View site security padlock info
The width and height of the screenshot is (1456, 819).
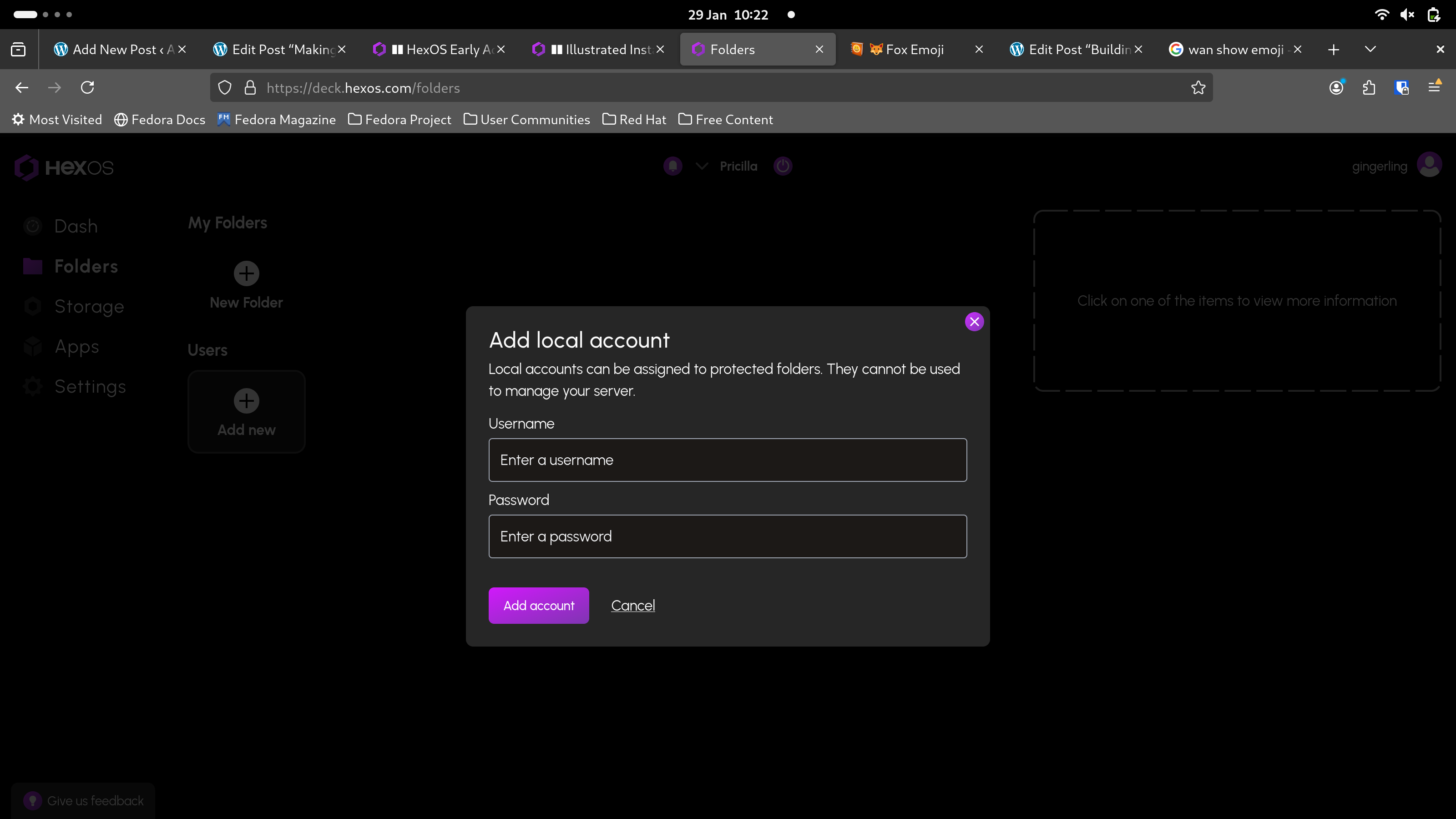click(250, 88)
